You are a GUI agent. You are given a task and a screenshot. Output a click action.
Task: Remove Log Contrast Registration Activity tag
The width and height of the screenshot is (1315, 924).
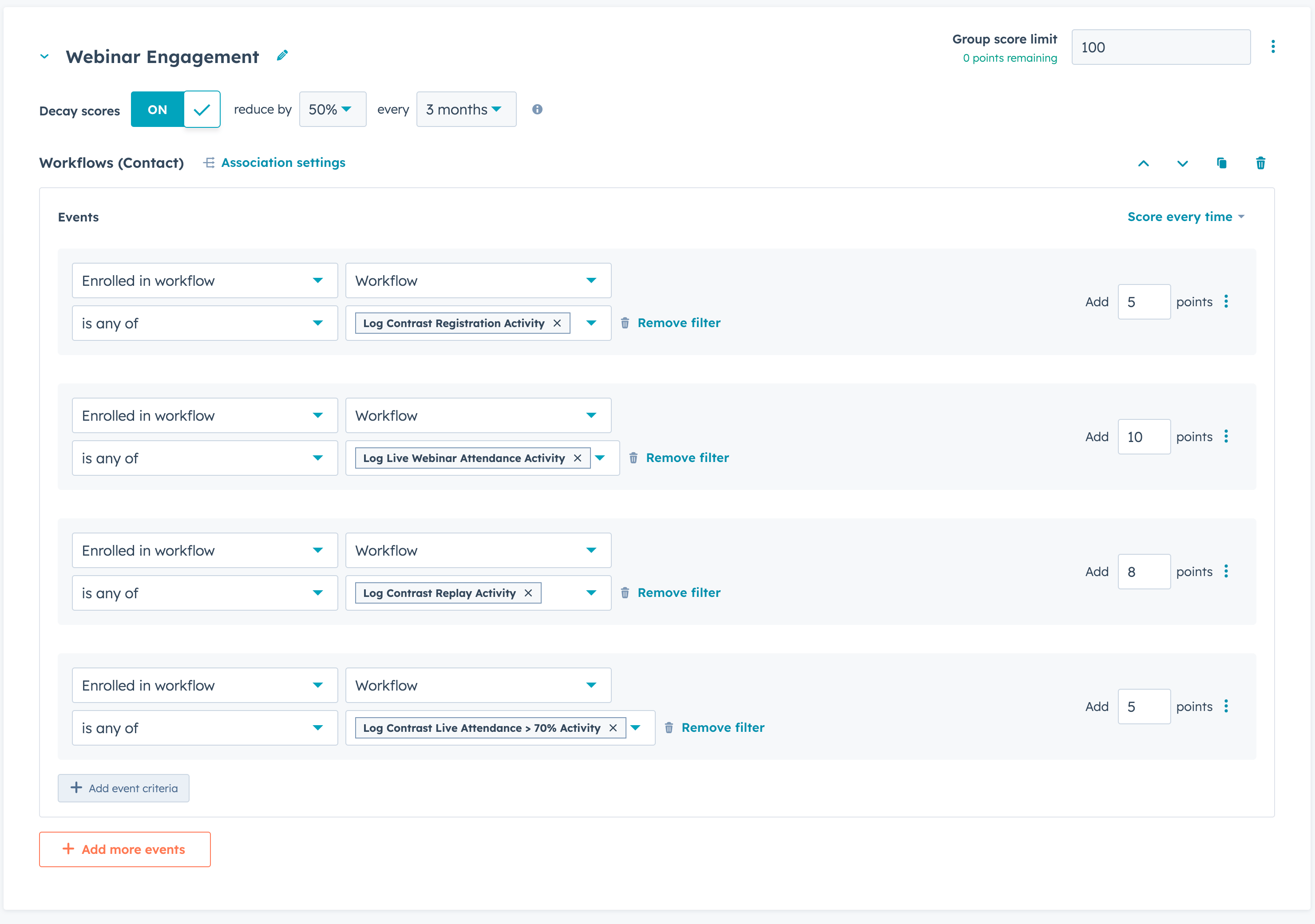(557, 324)
